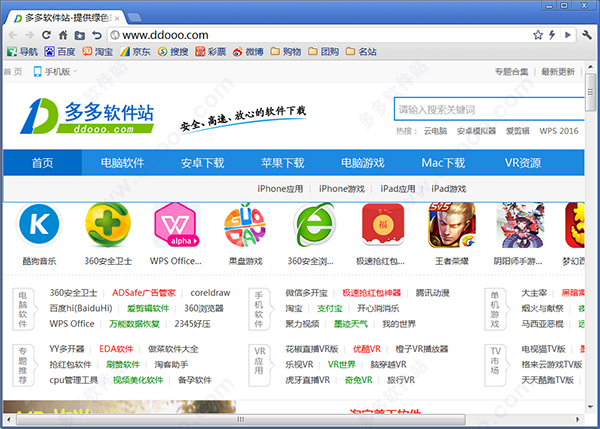
Task: Reload the page with the refresh icon
Action: (x=46, y=35)
